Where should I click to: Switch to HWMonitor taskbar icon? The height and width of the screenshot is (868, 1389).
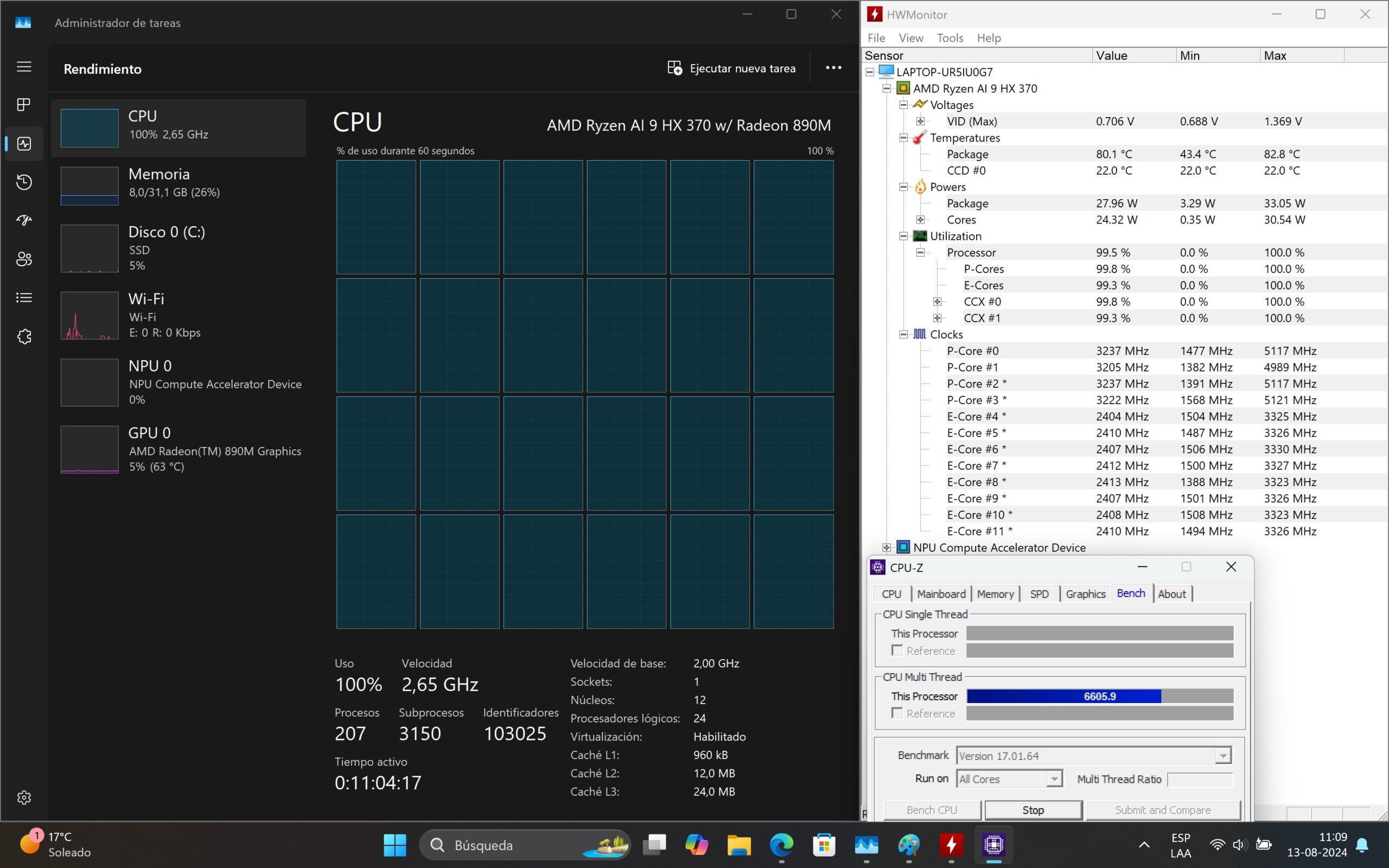coord(951,845)
